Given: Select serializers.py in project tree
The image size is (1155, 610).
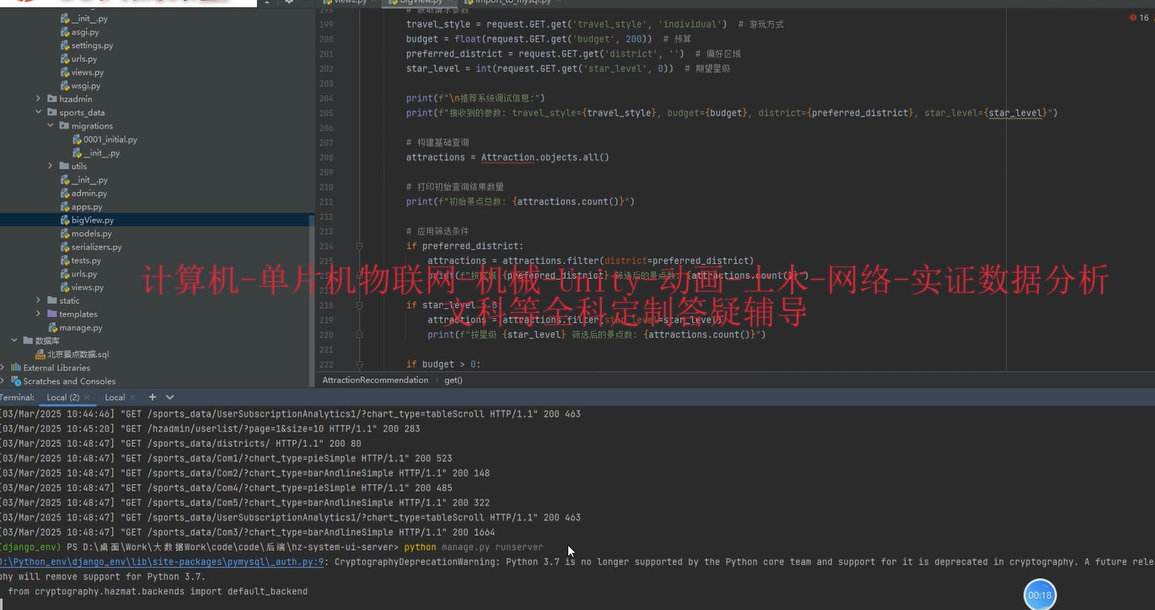Looking at the screenshot, I should coord(96,247).
